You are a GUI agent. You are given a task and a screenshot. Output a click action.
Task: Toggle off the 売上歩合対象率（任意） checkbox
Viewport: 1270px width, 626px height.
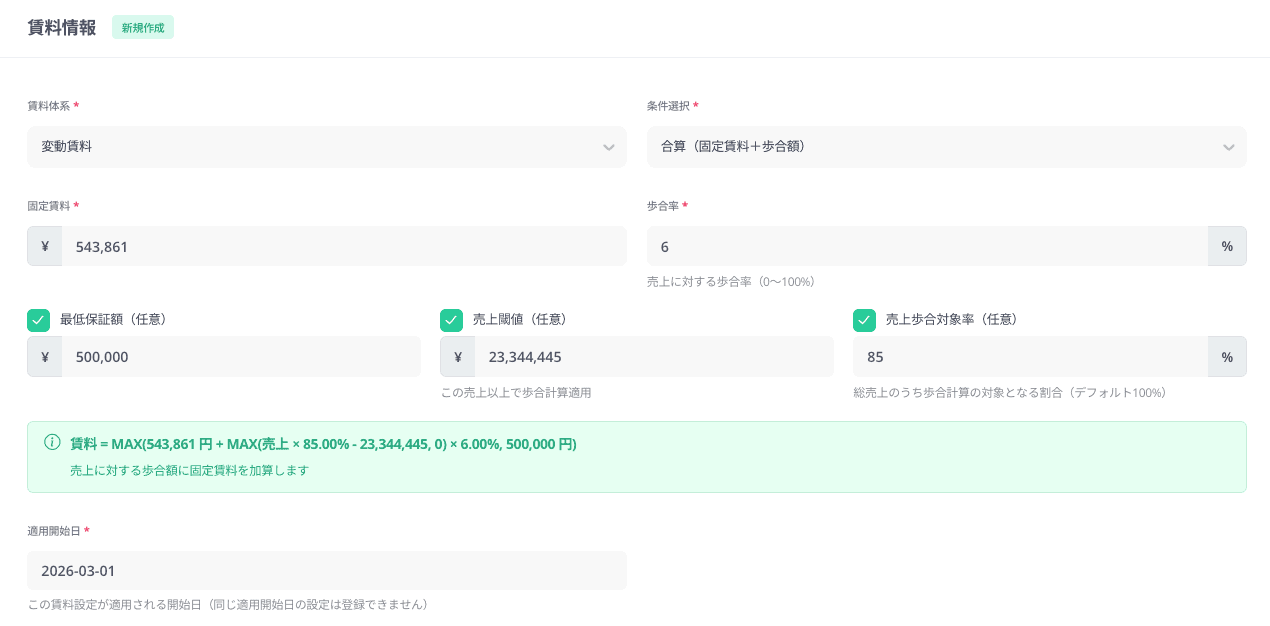click(864, 320)
